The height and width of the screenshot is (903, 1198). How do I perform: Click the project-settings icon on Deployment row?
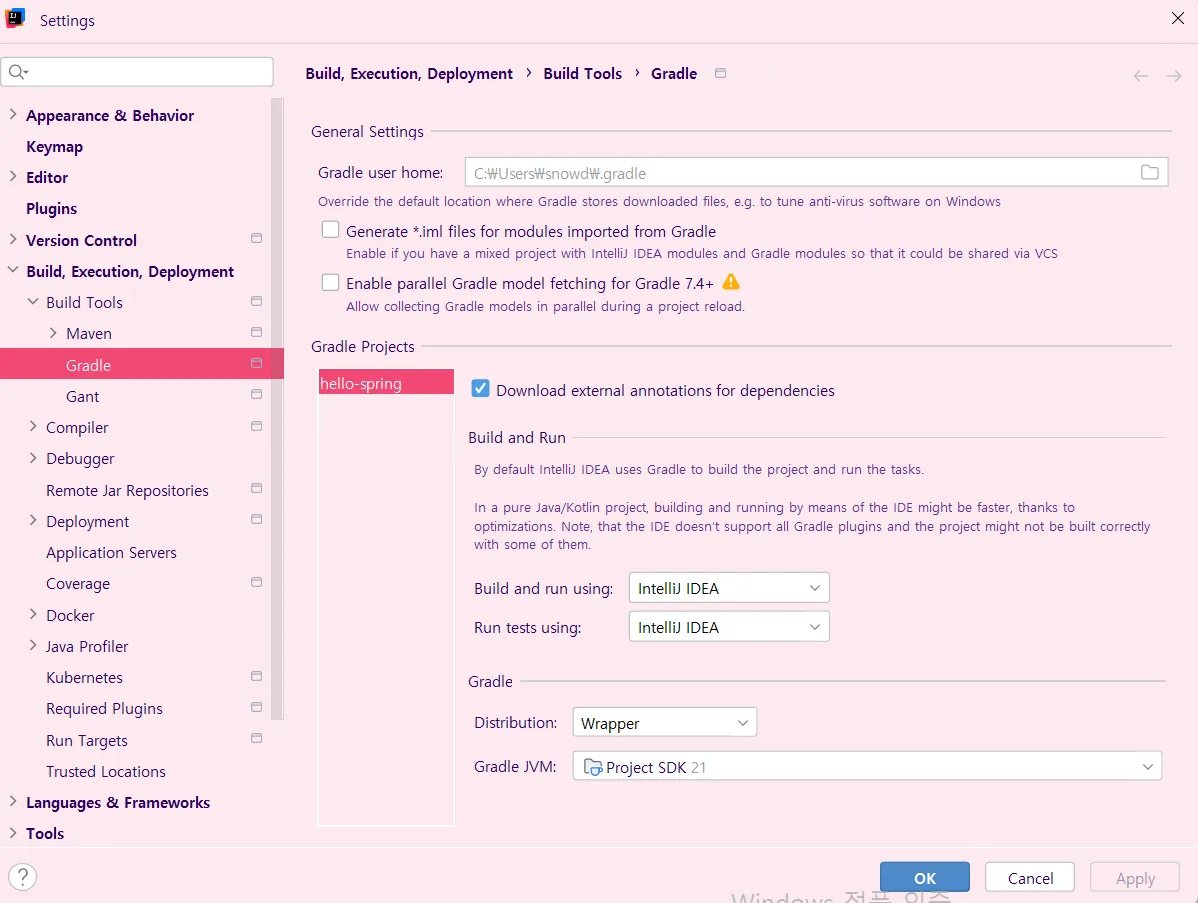coord(257,519)
